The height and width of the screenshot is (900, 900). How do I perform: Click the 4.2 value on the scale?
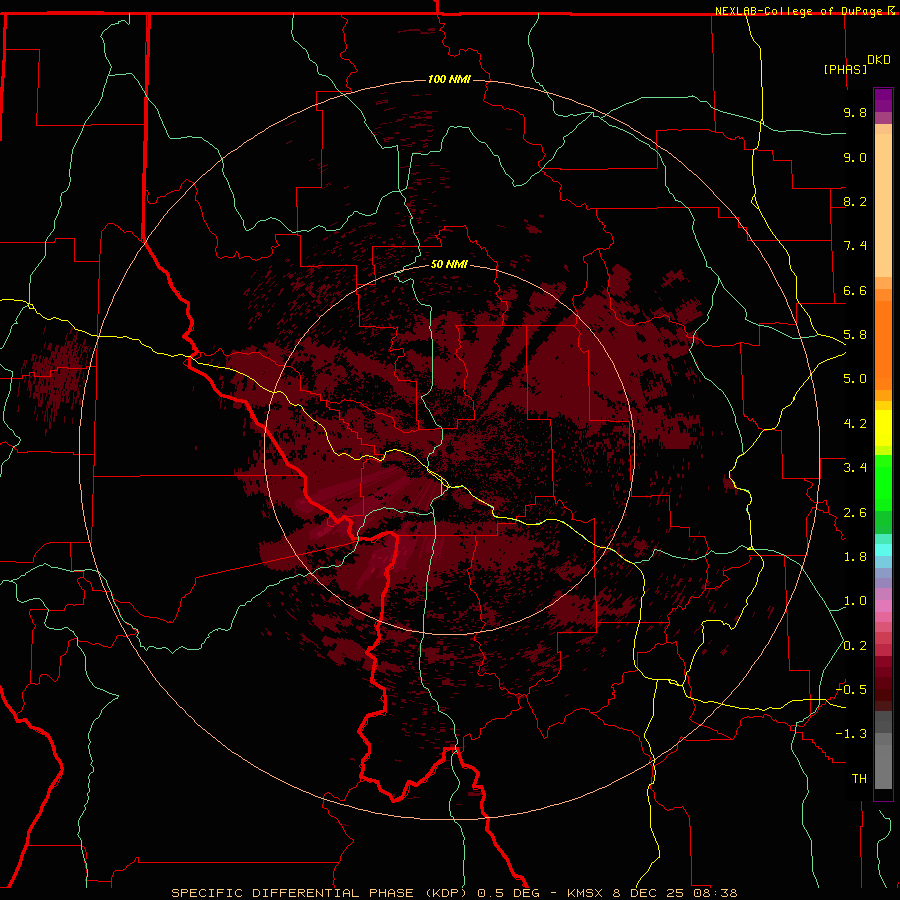[x=855, y=424]
